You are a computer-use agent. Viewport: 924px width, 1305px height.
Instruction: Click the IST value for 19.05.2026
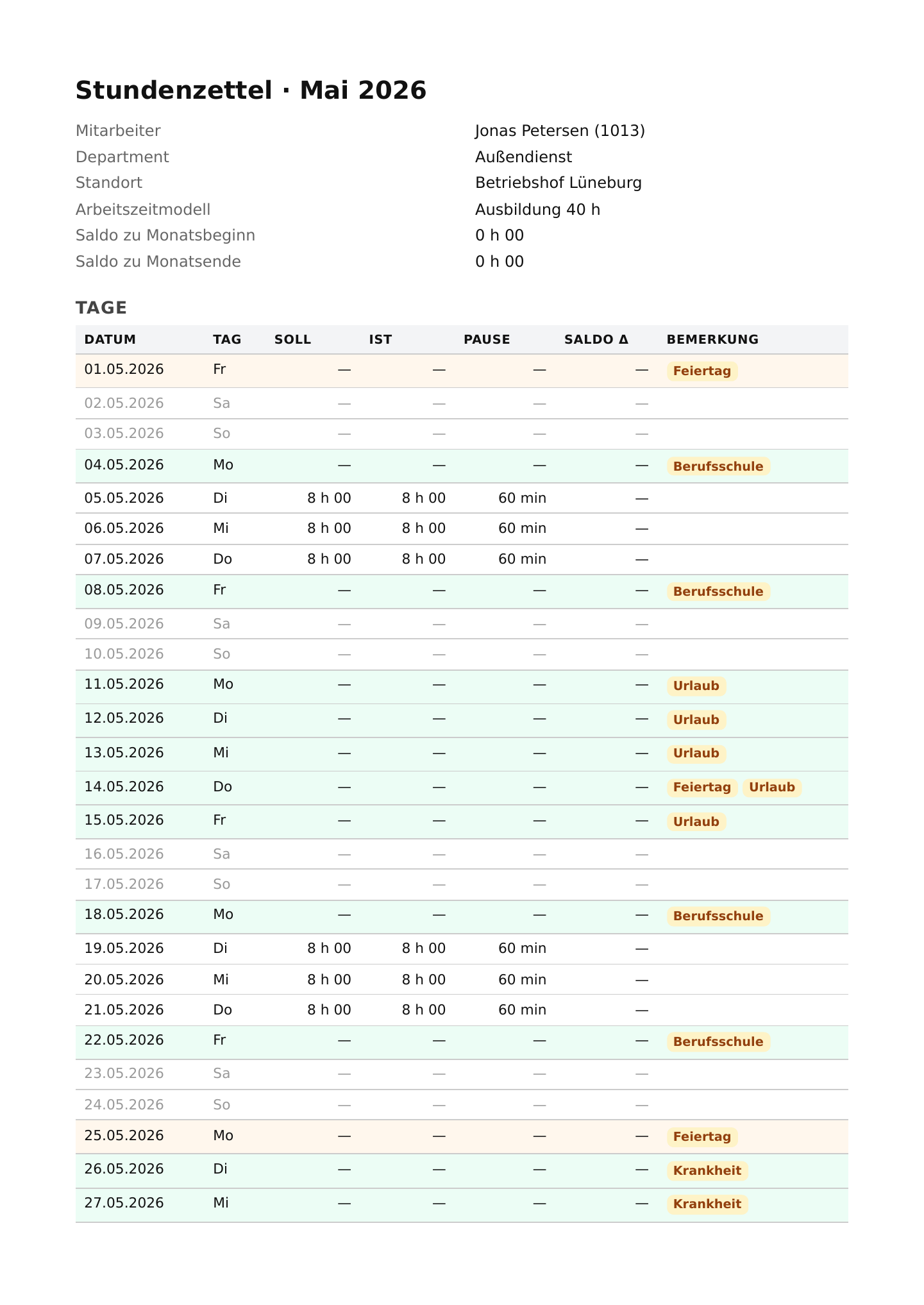(424, 948)
